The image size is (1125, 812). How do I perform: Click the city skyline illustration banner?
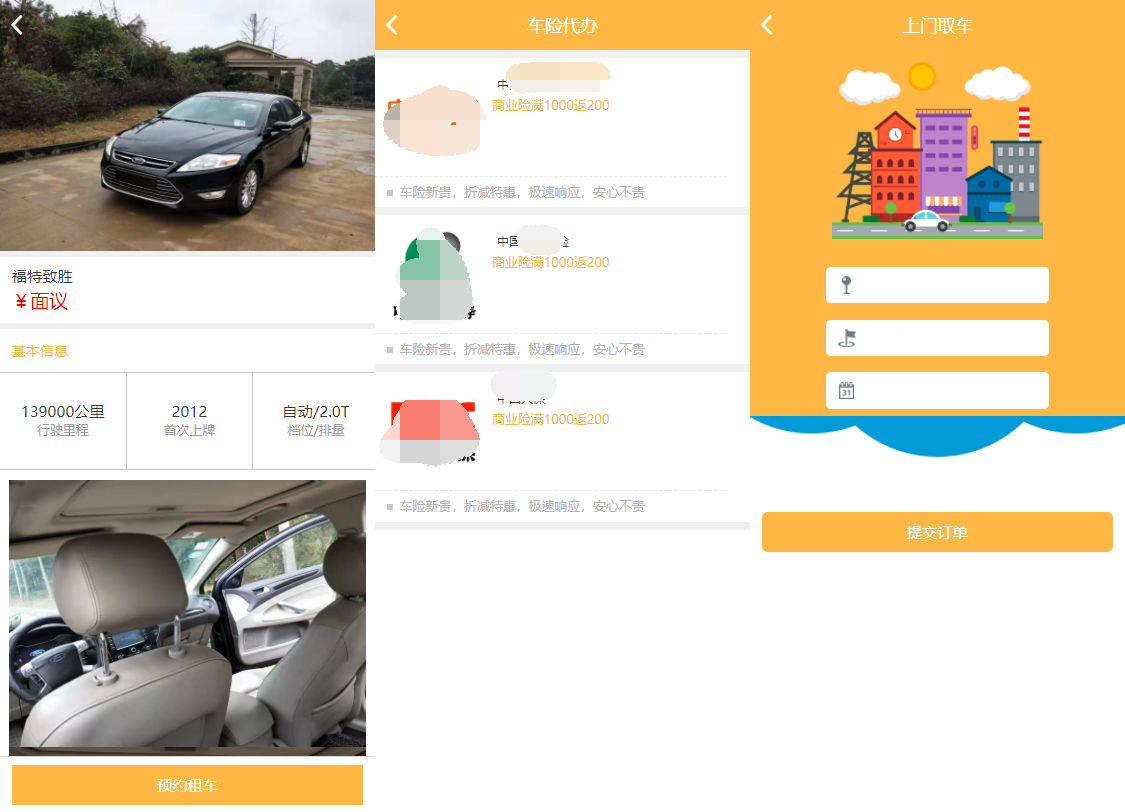(937, 152)
